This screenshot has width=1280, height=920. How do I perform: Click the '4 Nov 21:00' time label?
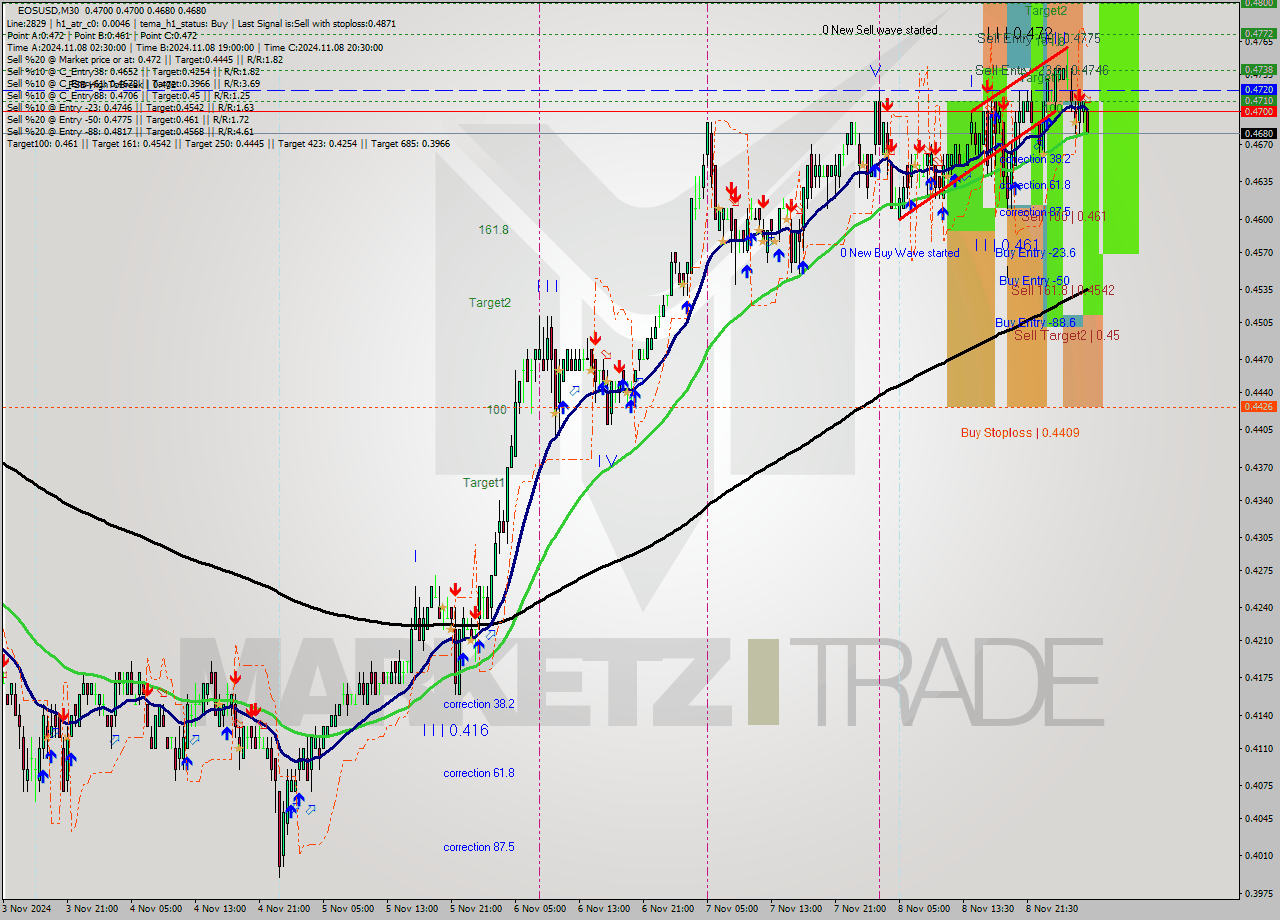click(x=284, y=909)
